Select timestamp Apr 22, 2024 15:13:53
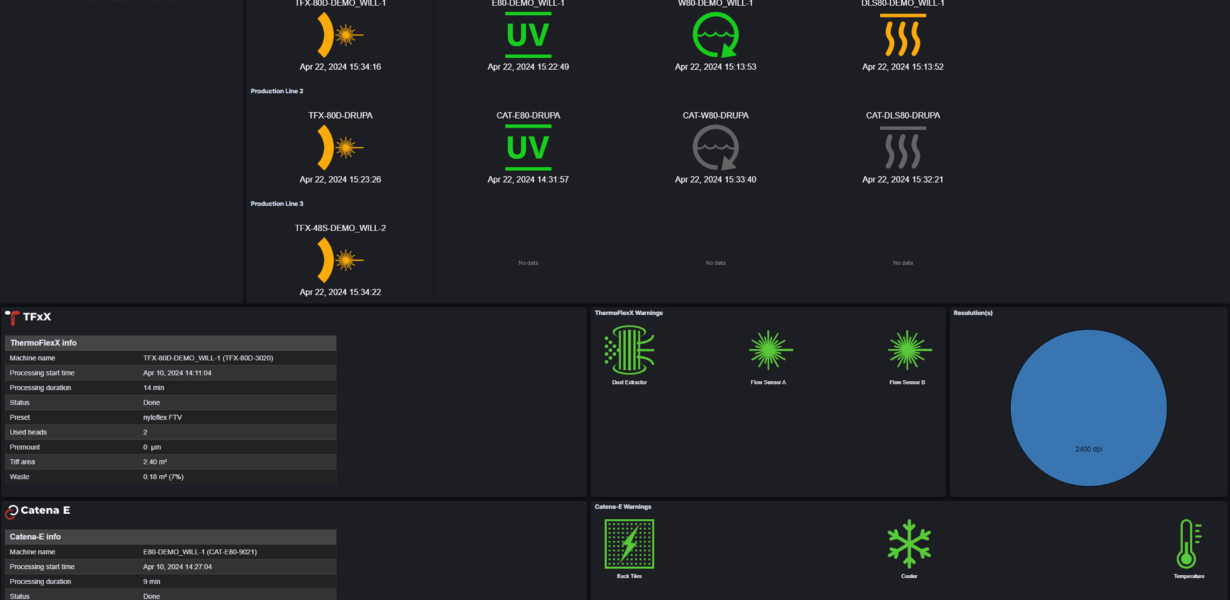This screenshot has height=600, width=1230. pos(716,67)
